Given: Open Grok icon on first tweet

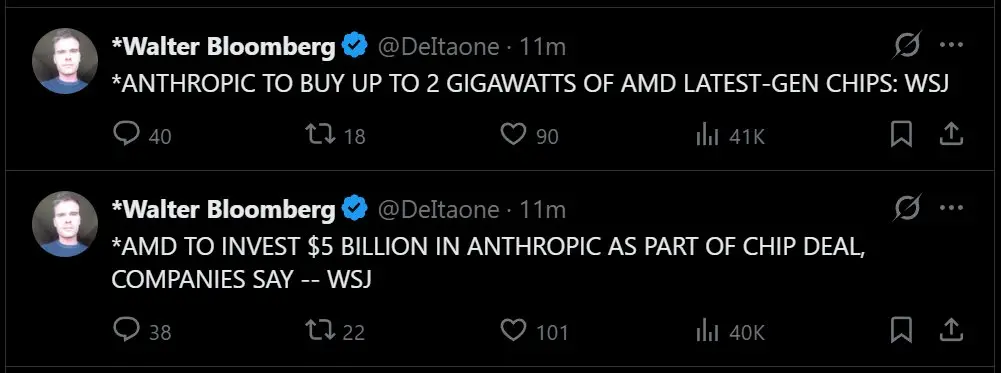Looking at the screenshot, I should [x=907, y=46].
